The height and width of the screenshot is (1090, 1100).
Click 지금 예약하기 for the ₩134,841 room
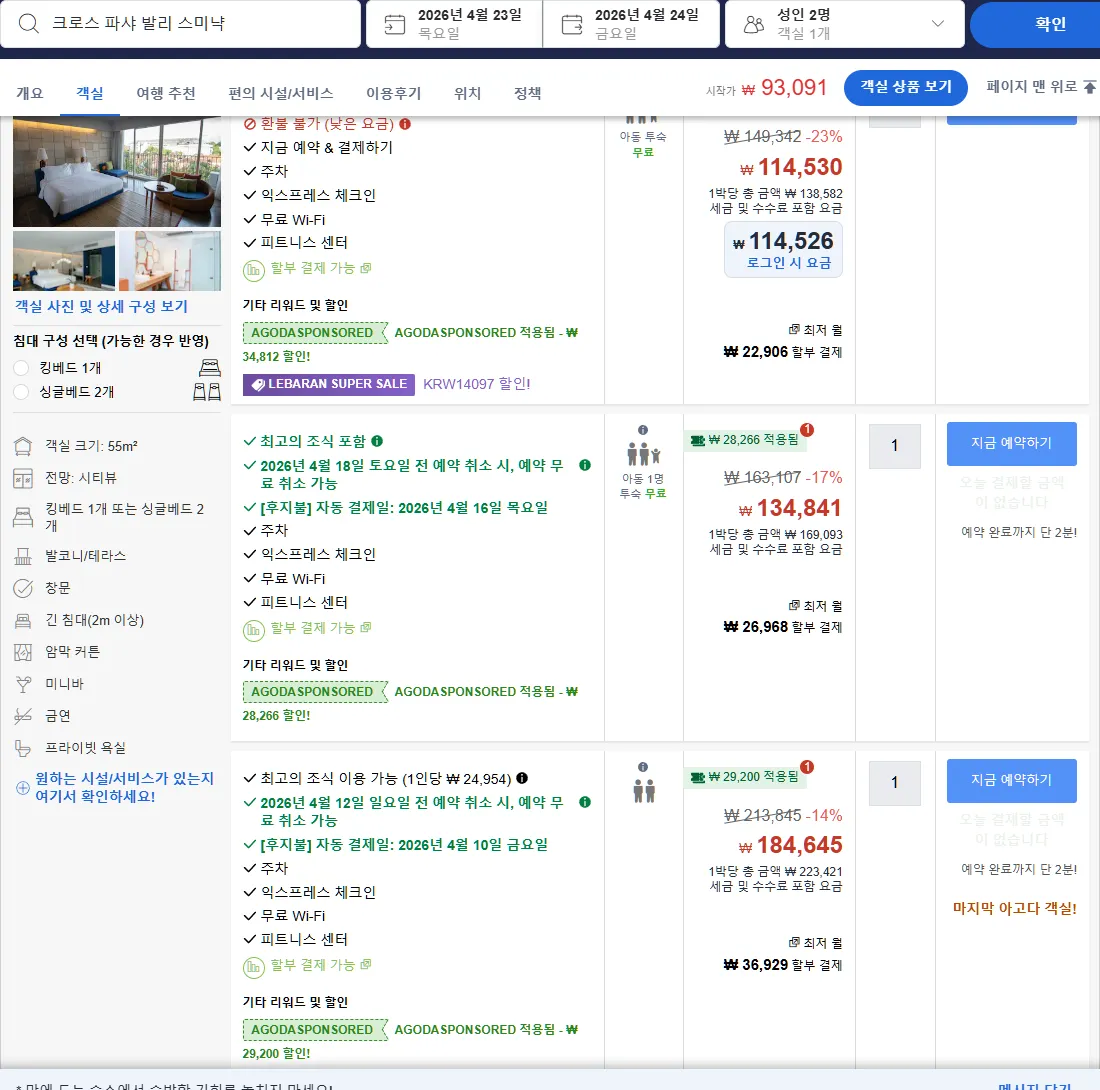tap(1011, 443)
